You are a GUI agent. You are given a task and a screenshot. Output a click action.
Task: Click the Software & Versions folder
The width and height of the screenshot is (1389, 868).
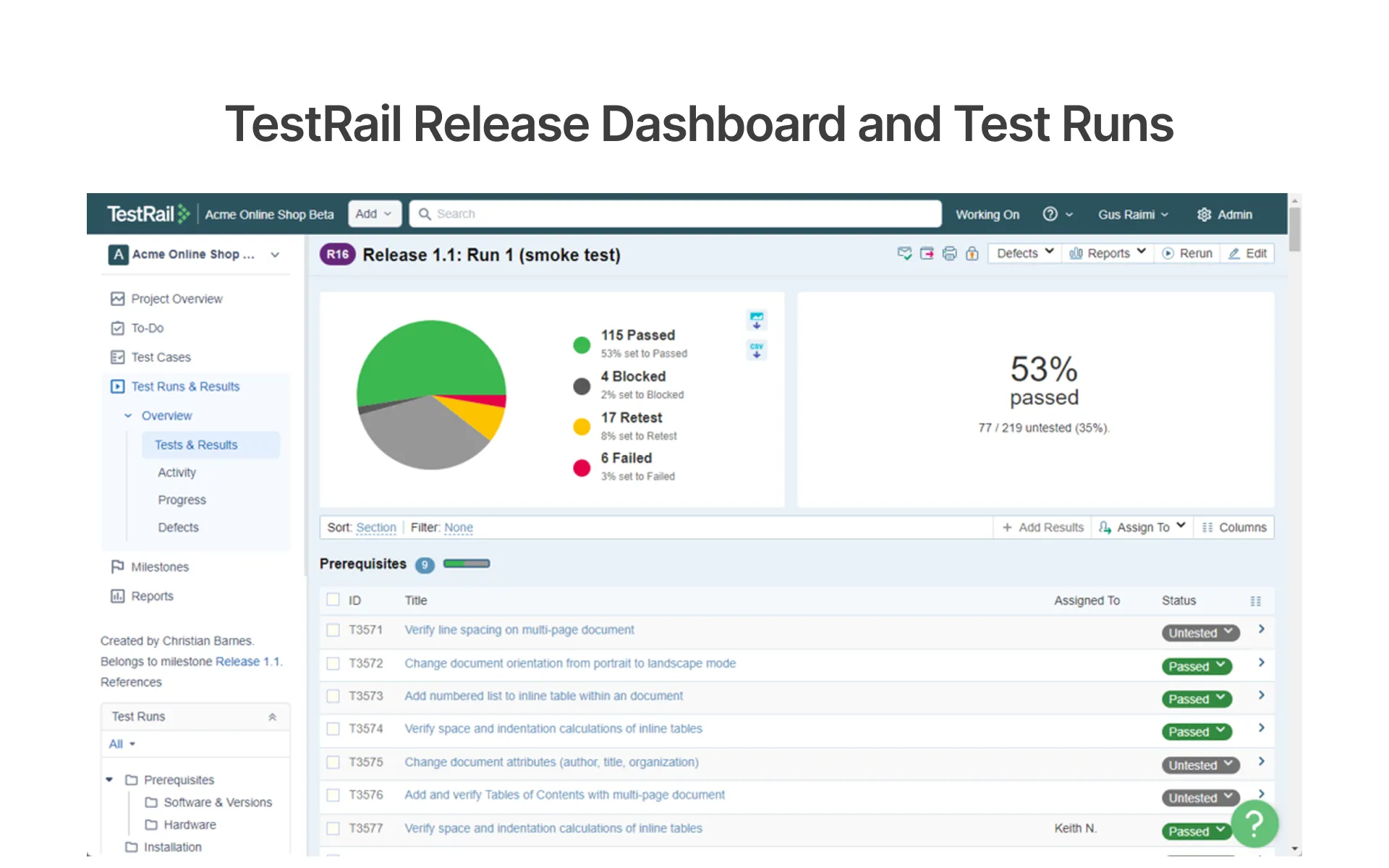click(x=208, y=802)
